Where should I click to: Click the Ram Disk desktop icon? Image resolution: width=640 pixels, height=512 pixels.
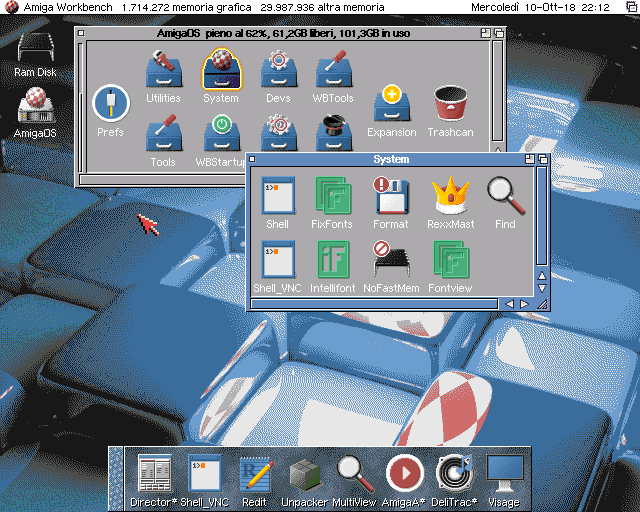click(x=34, y=50)
